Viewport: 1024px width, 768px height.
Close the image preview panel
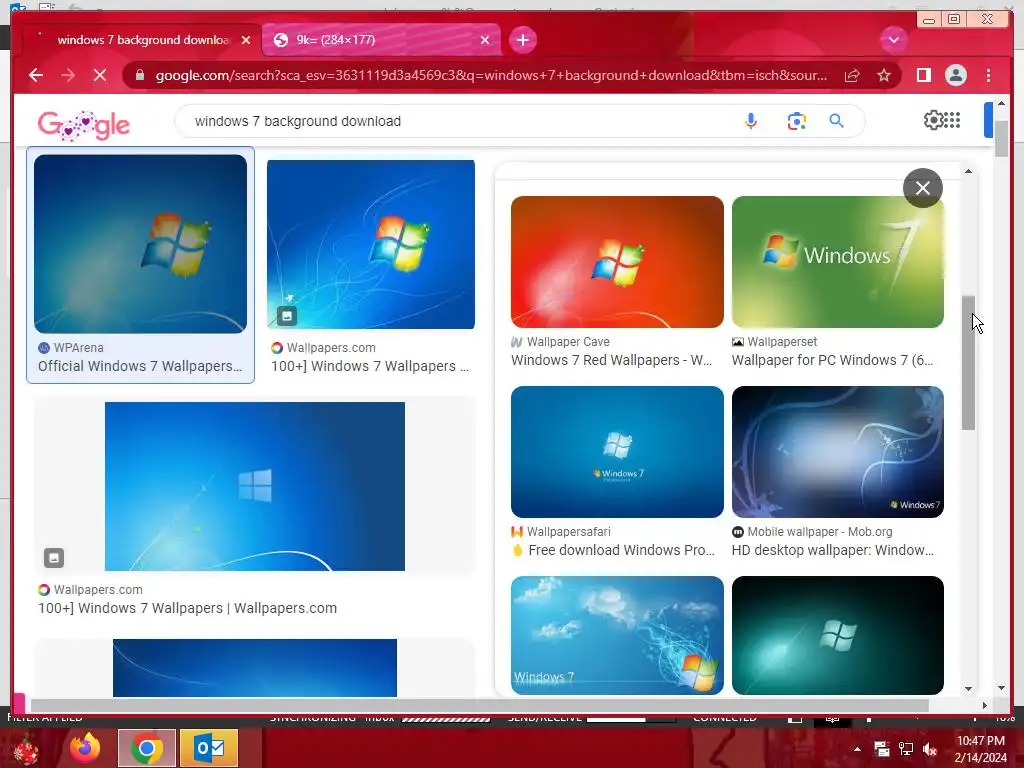pyautogui.click(x=922, y=188)
